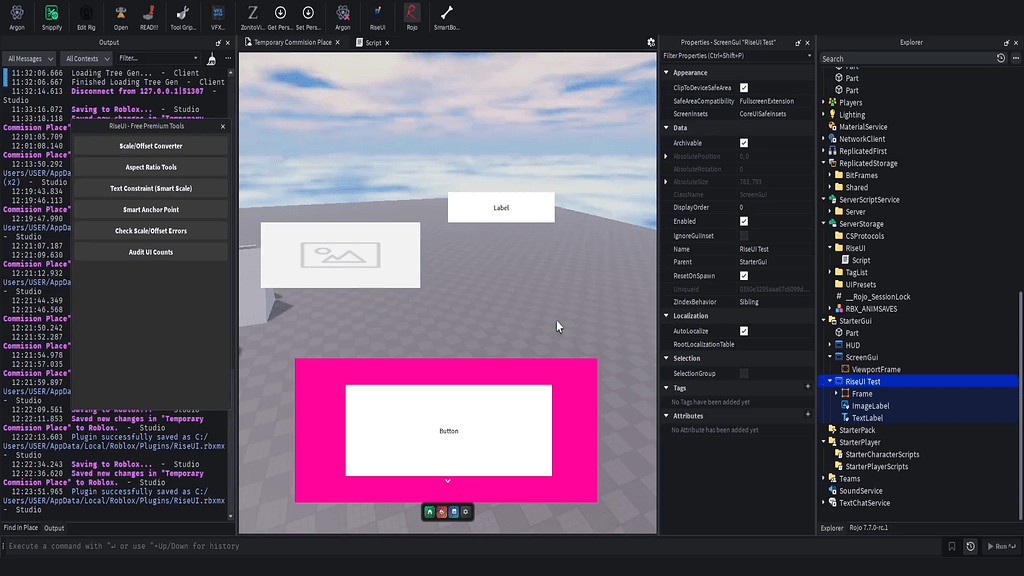
Task: Switch to Rojo 7.7.0-rc.1 tab
Action: point(869,528)
